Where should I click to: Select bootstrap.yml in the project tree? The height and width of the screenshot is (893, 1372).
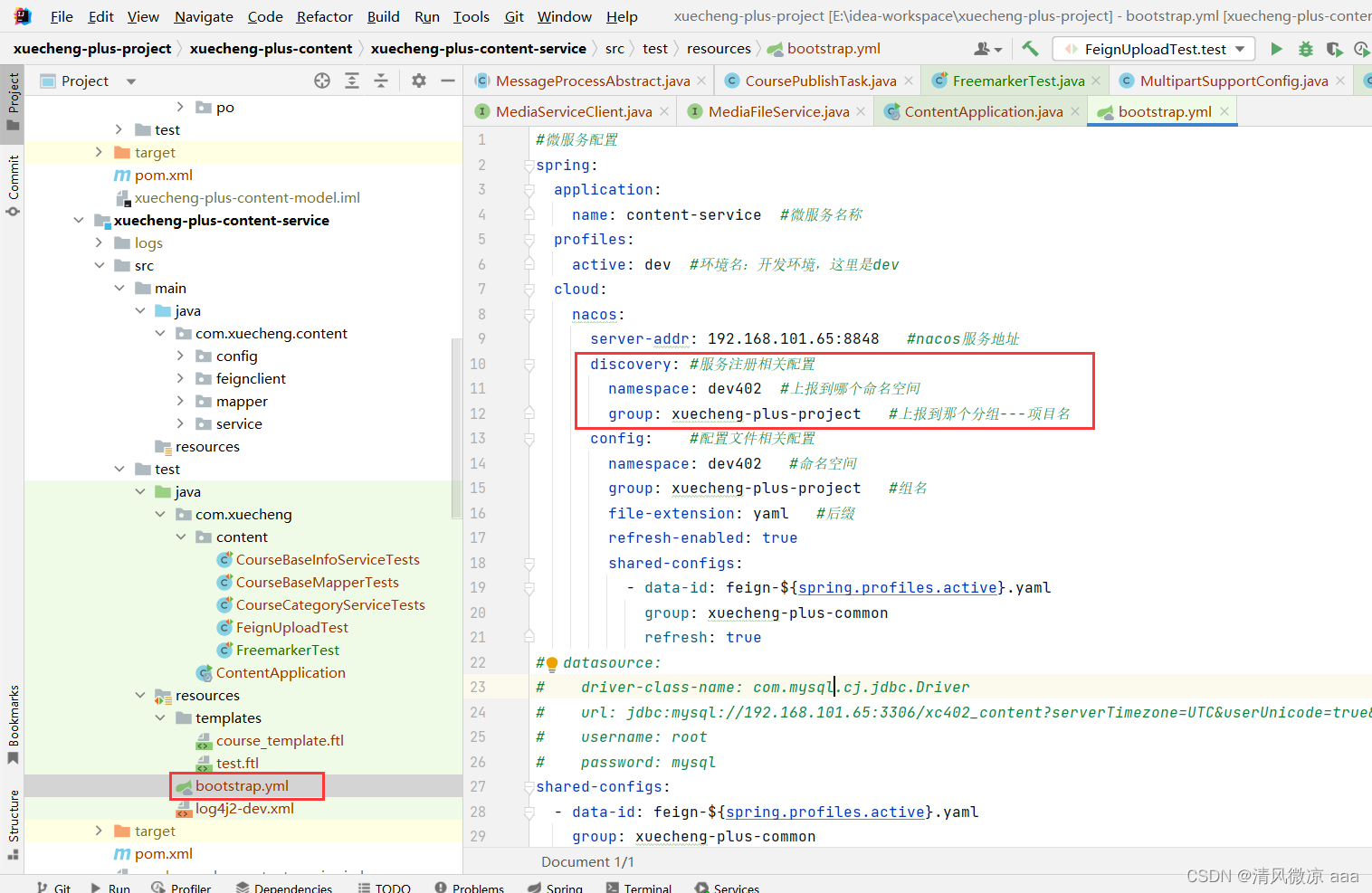click(x=242, y=785)
